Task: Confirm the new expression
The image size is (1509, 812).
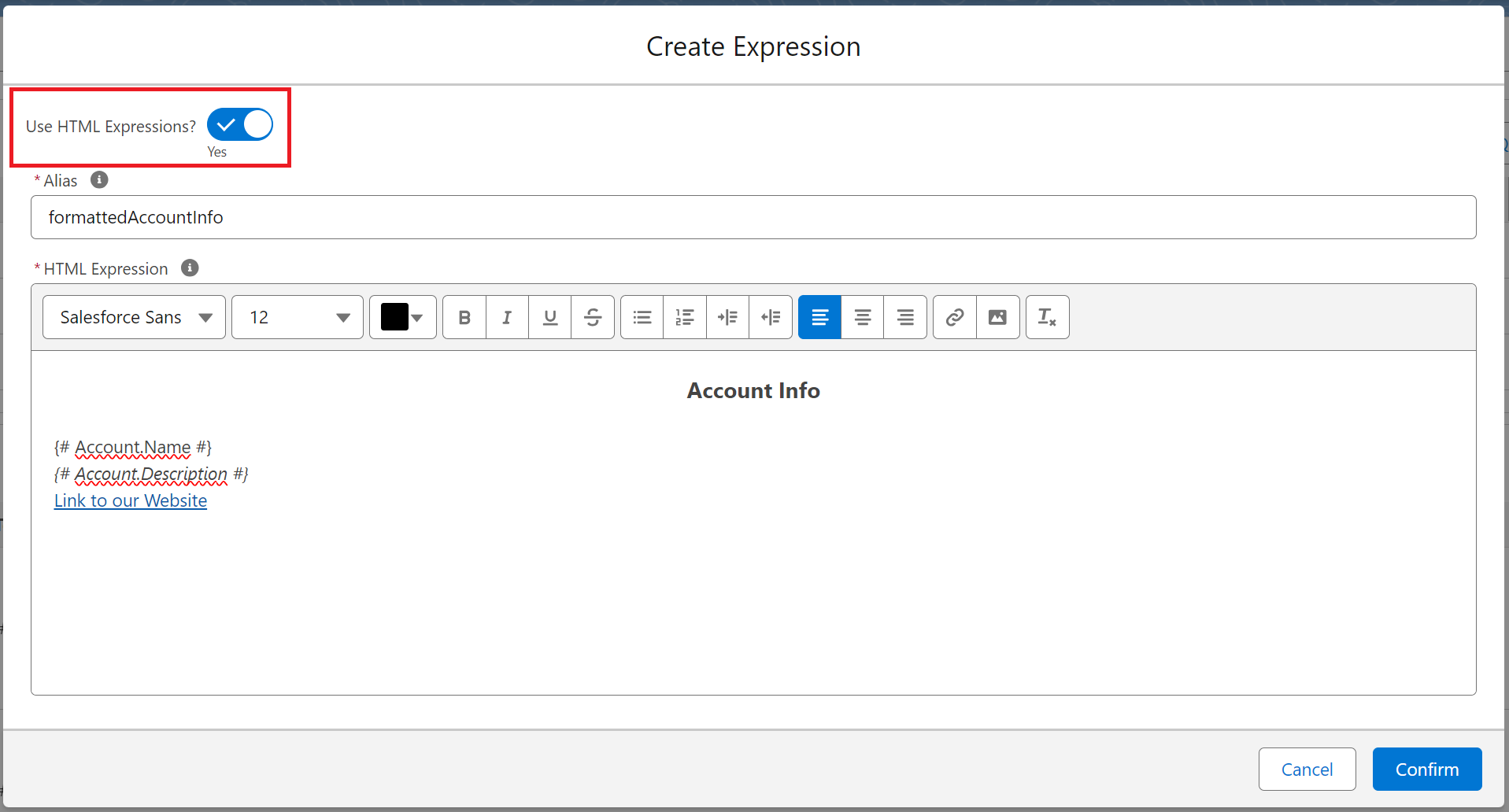Action: click(1427, 770)
